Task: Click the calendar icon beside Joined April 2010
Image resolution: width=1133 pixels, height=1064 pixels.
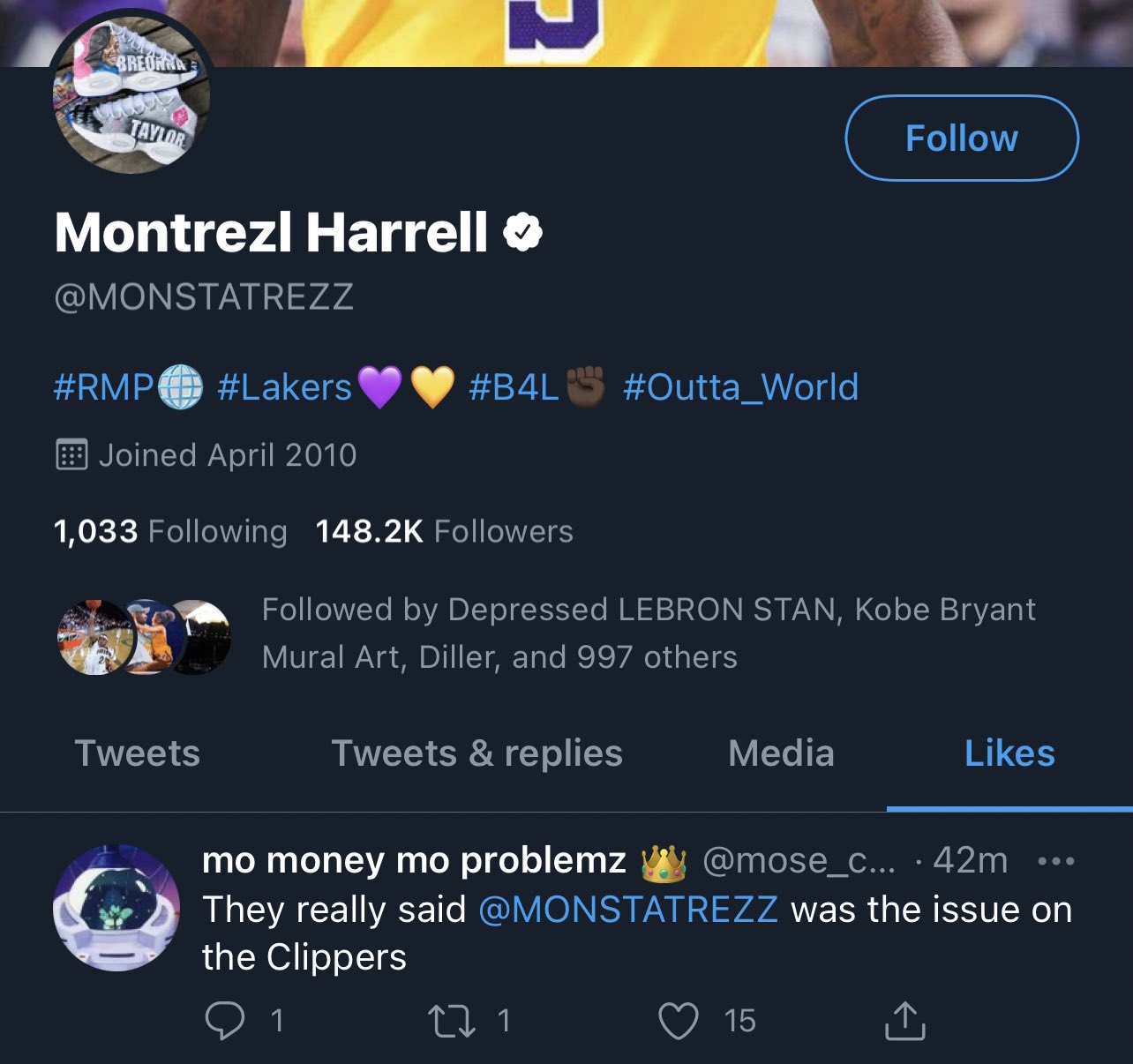Action: click(x=71, y=455)
